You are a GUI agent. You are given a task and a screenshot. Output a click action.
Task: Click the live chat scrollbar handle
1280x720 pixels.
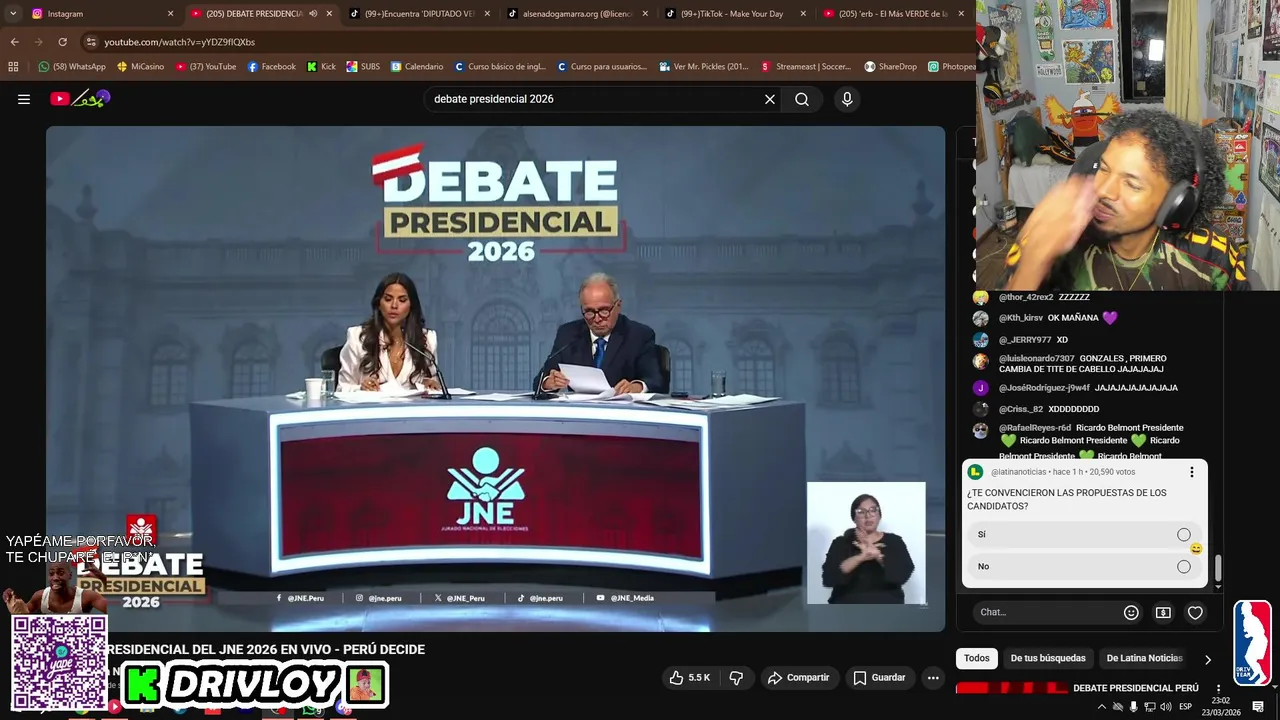pos(1218,569)
